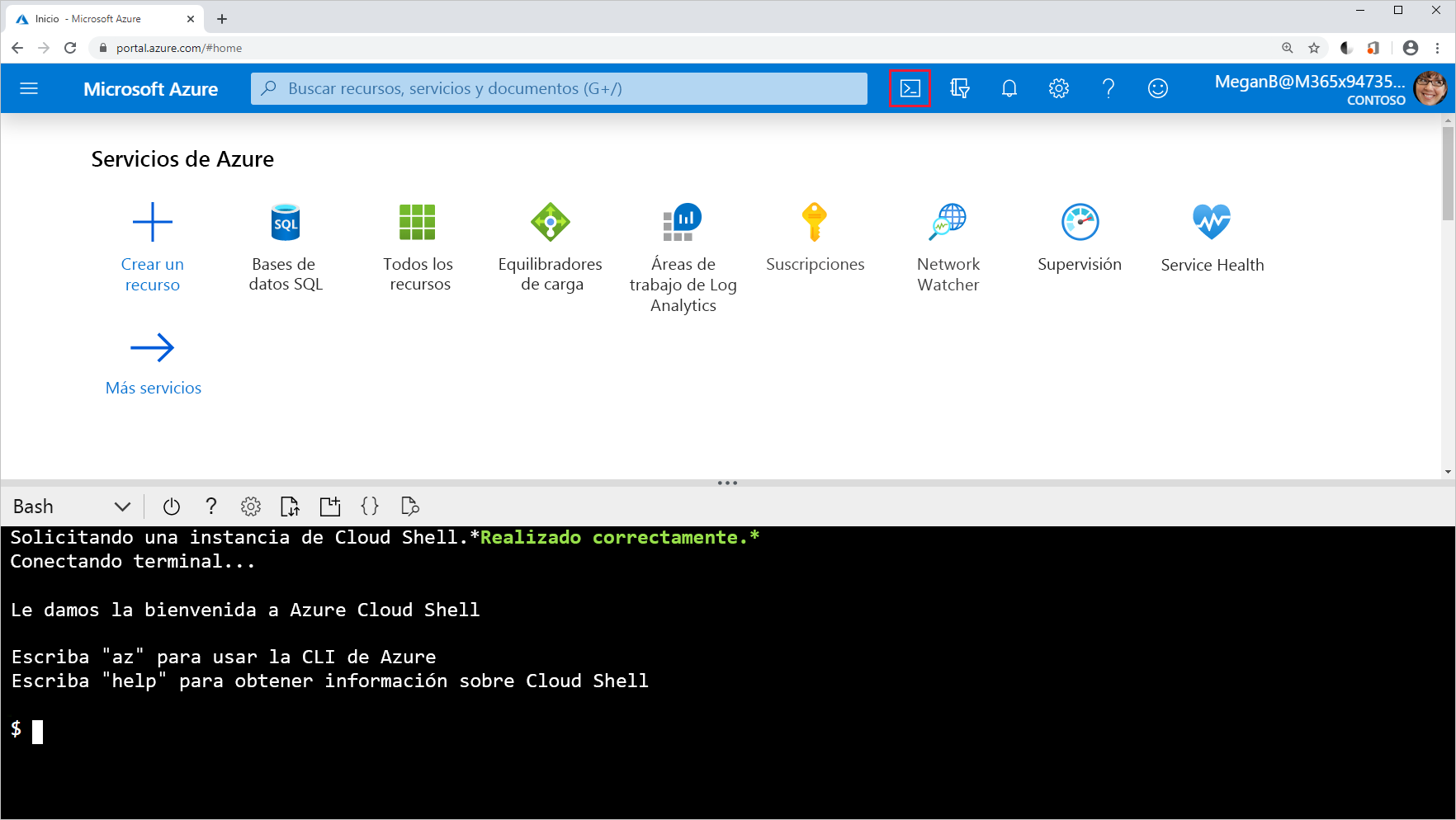Restart Cloud Shell with power icon
Viewport: 1456px width, 820px height.
[172, 507]
